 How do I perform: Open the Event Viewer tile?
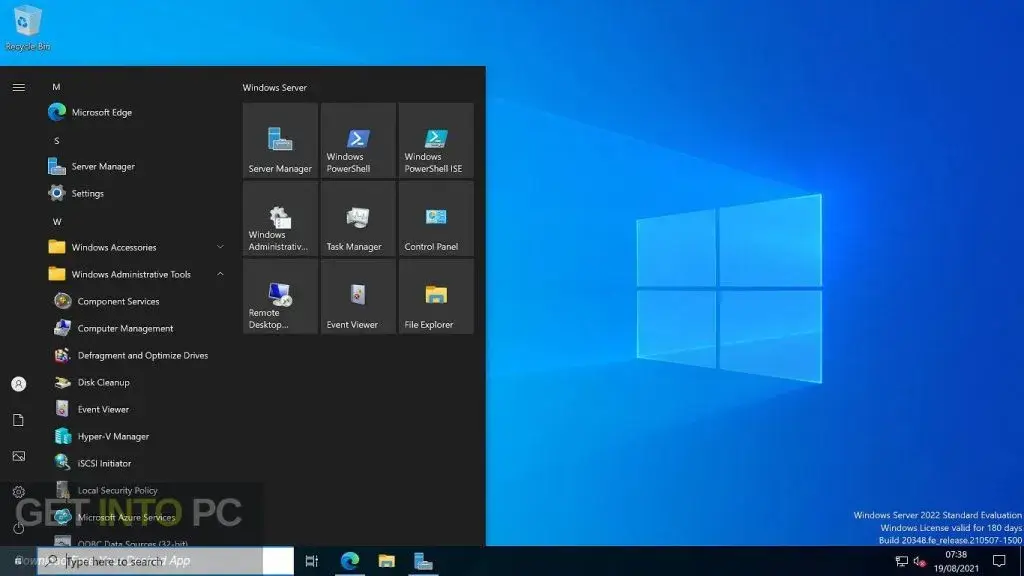pyautogui.click(x=357, y=296)
